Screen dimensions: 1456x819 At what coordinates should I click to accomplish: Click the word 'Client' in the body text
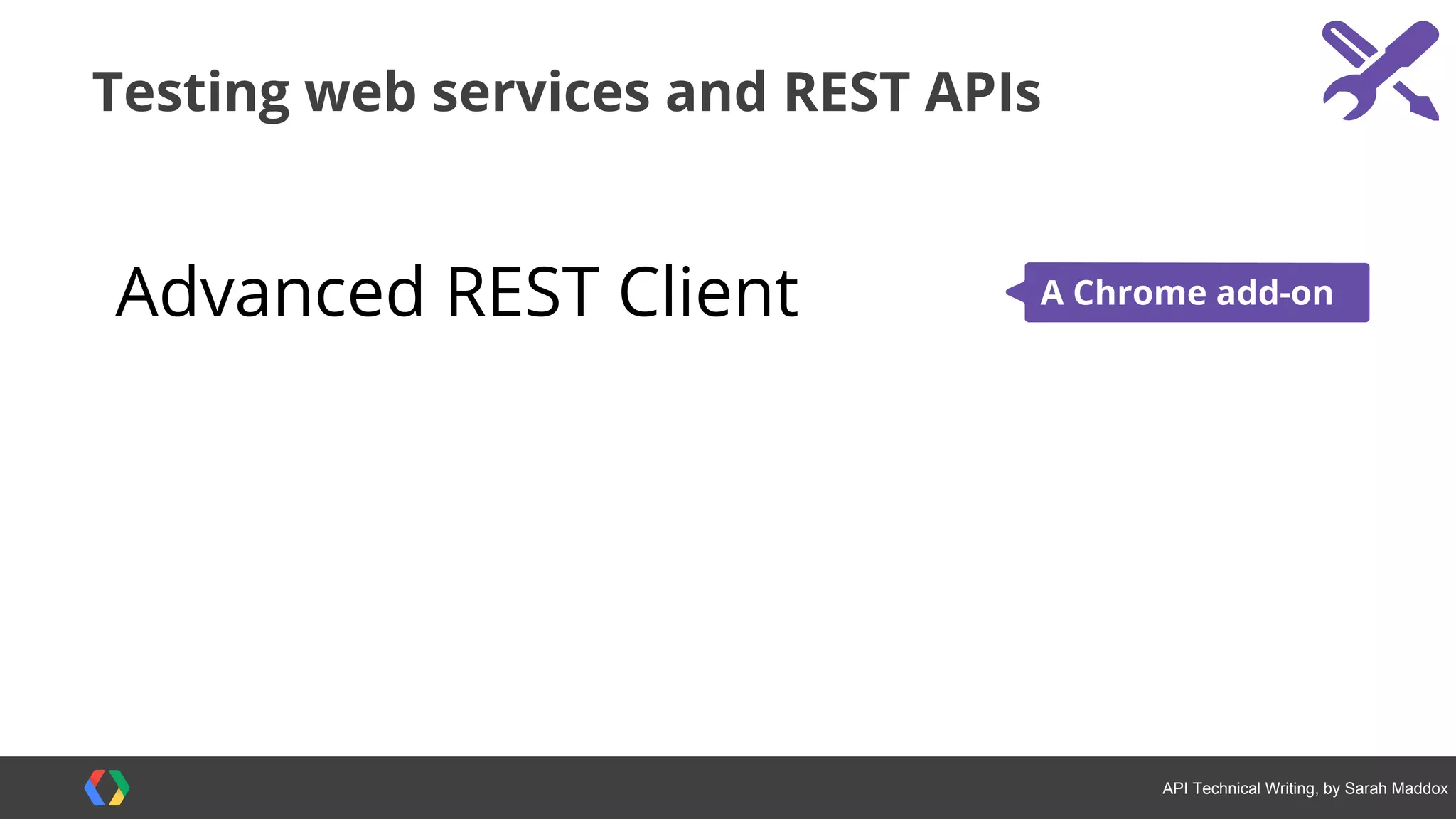pos(708,292)
